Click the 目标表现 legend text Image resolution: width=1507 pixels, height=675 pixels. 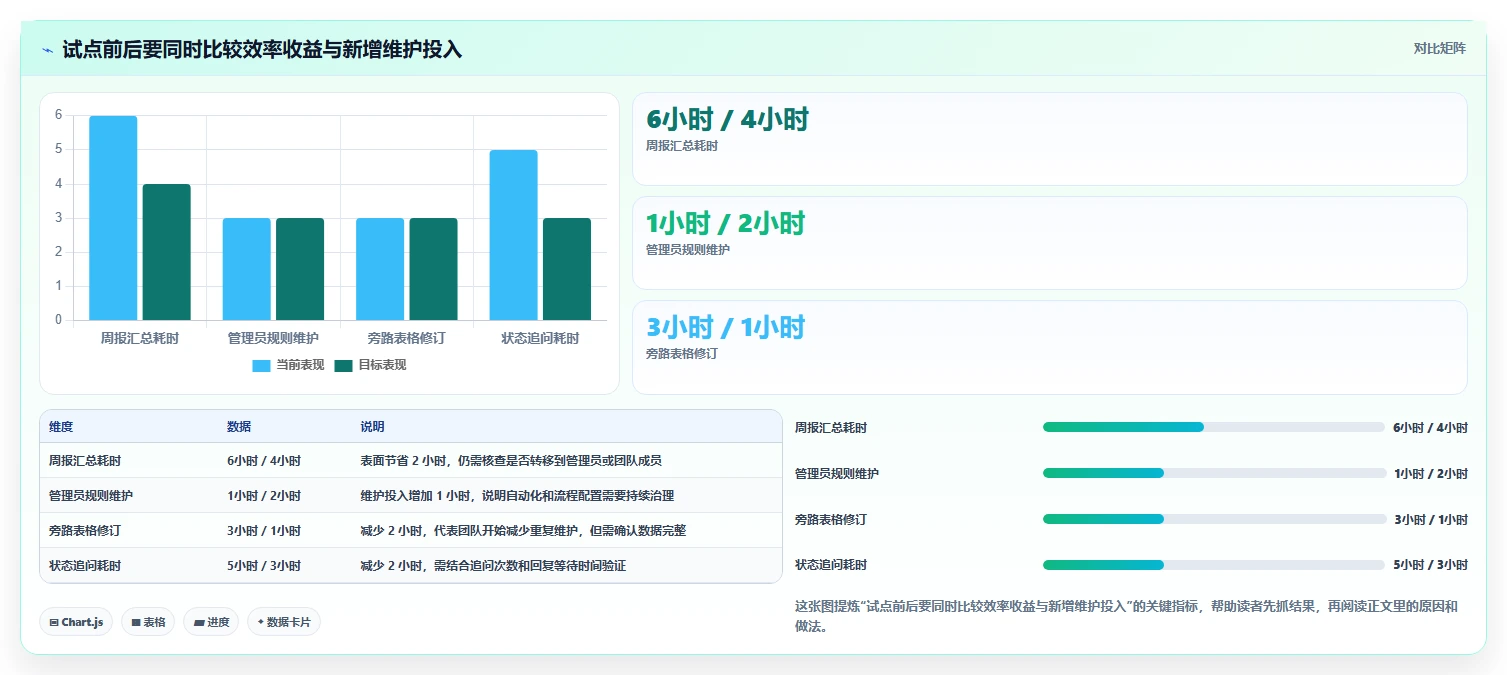tap(382, 365)
